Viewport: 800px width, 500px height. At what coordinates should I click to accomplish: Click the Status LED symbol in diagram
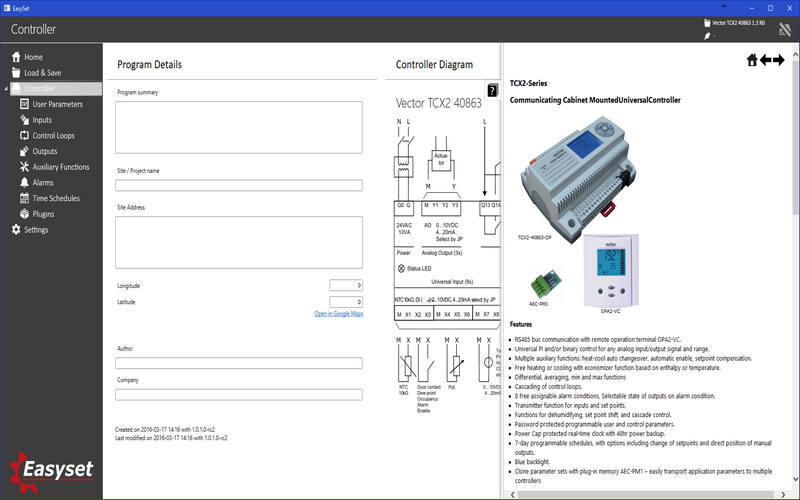click(401, 268)
